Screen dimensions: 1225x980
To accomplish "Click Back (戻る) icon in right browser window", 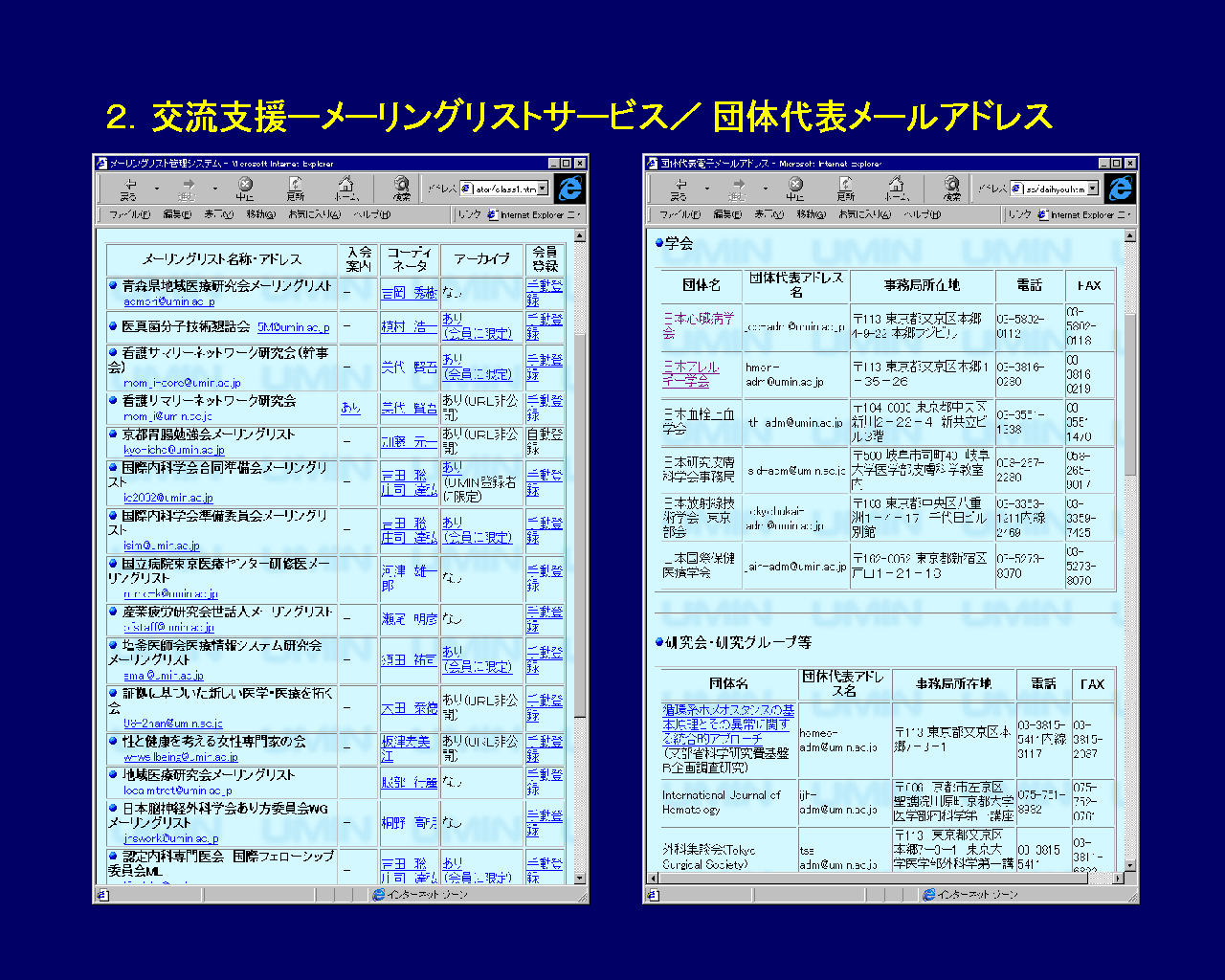I will click(x=679, y=188).
